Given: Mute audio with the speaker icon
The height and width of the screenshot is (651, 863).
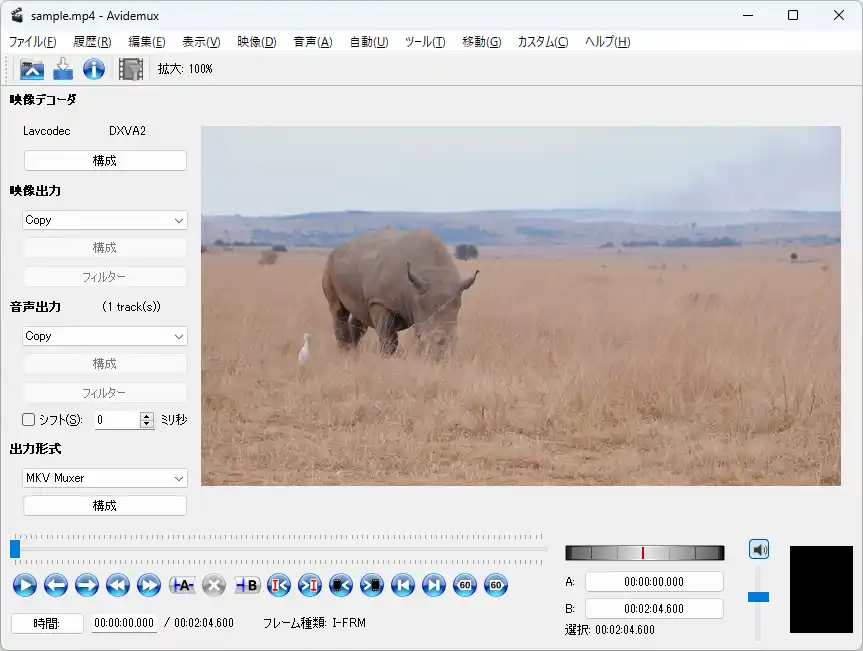Looking at the screenshot, I should [759, 549].
